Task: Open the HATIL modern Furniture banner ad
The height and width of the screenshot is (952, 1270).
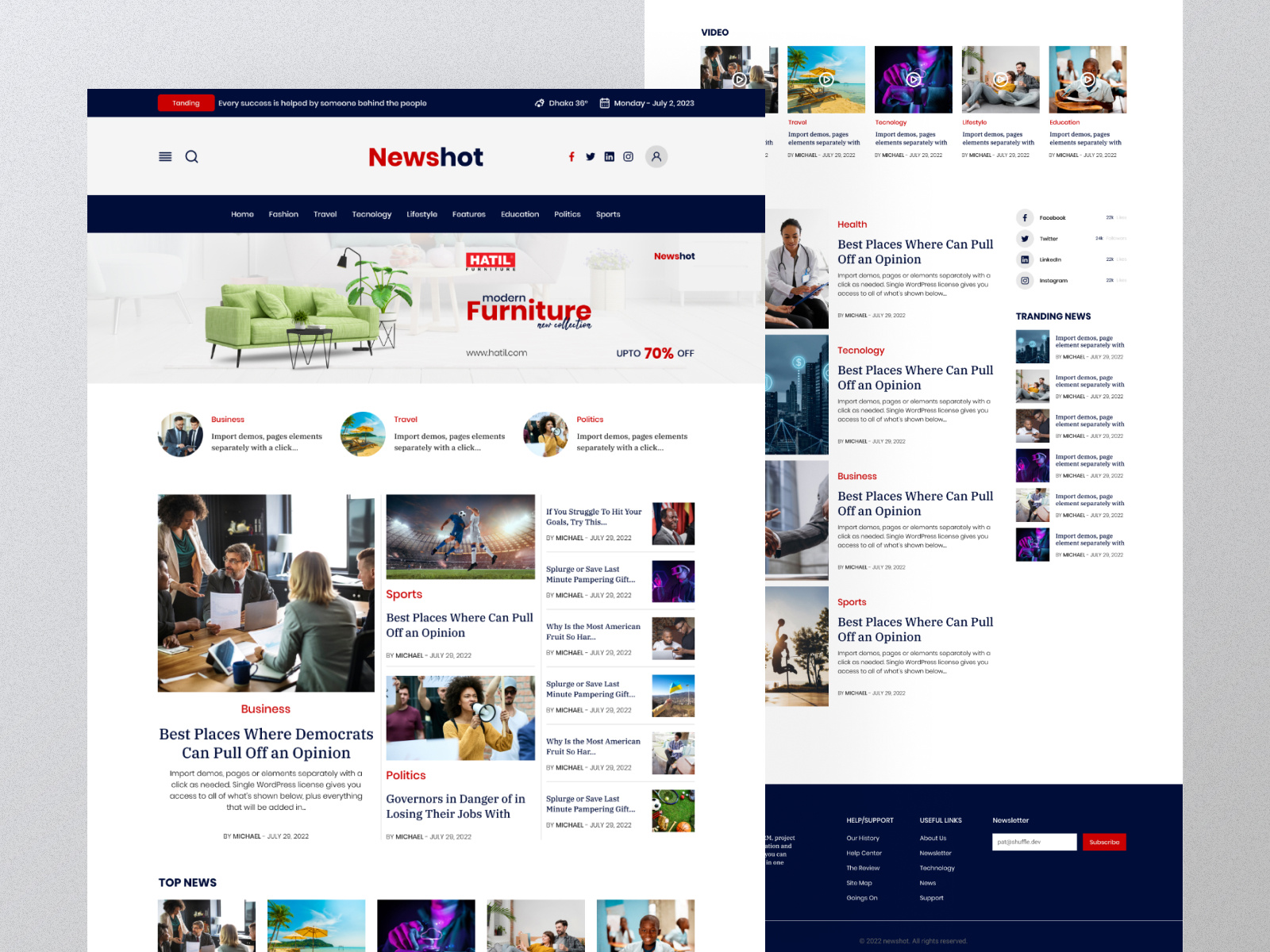Action: click(x=426, y=308)
